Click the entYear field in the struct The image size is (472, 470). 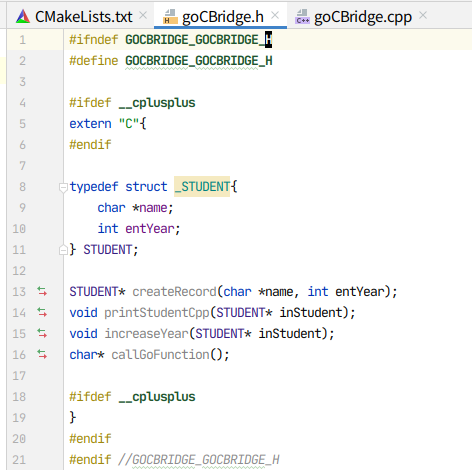click(x=150, y=229)
